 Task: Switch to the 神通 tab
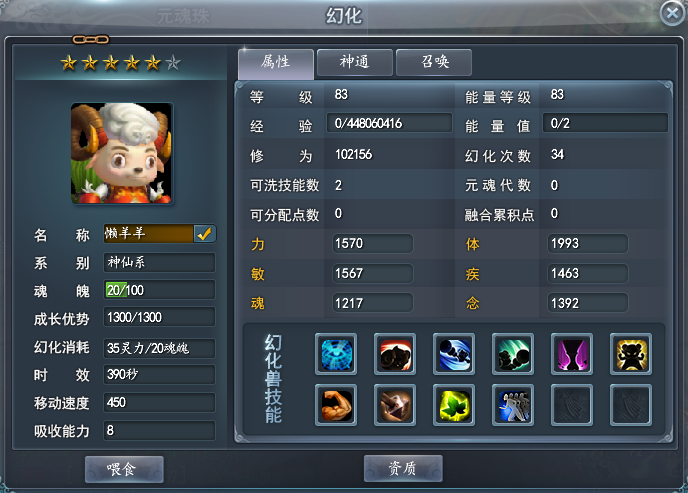tap(355, 62)
